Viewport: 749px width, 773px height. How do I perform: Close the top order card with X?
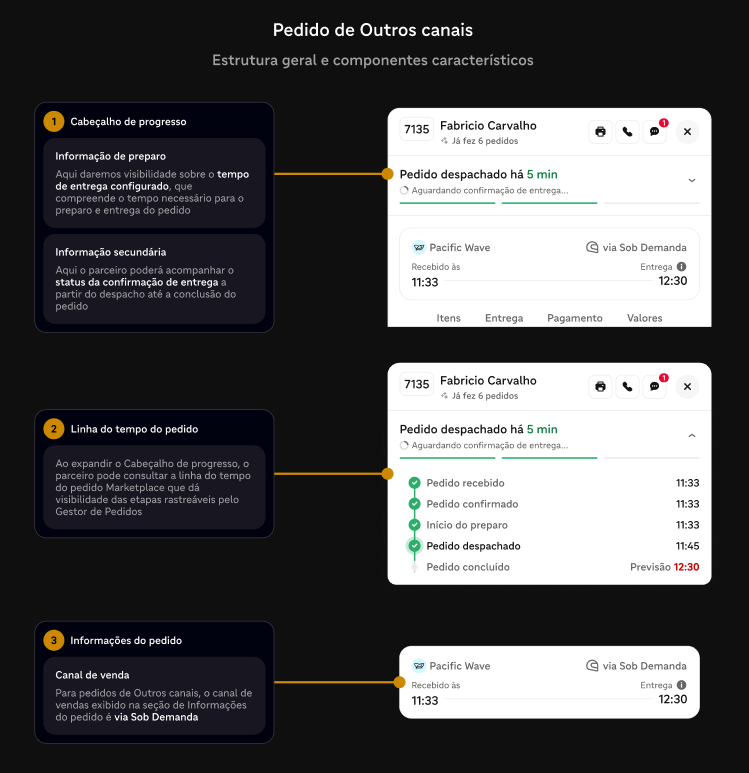click(x=687, y=132)
